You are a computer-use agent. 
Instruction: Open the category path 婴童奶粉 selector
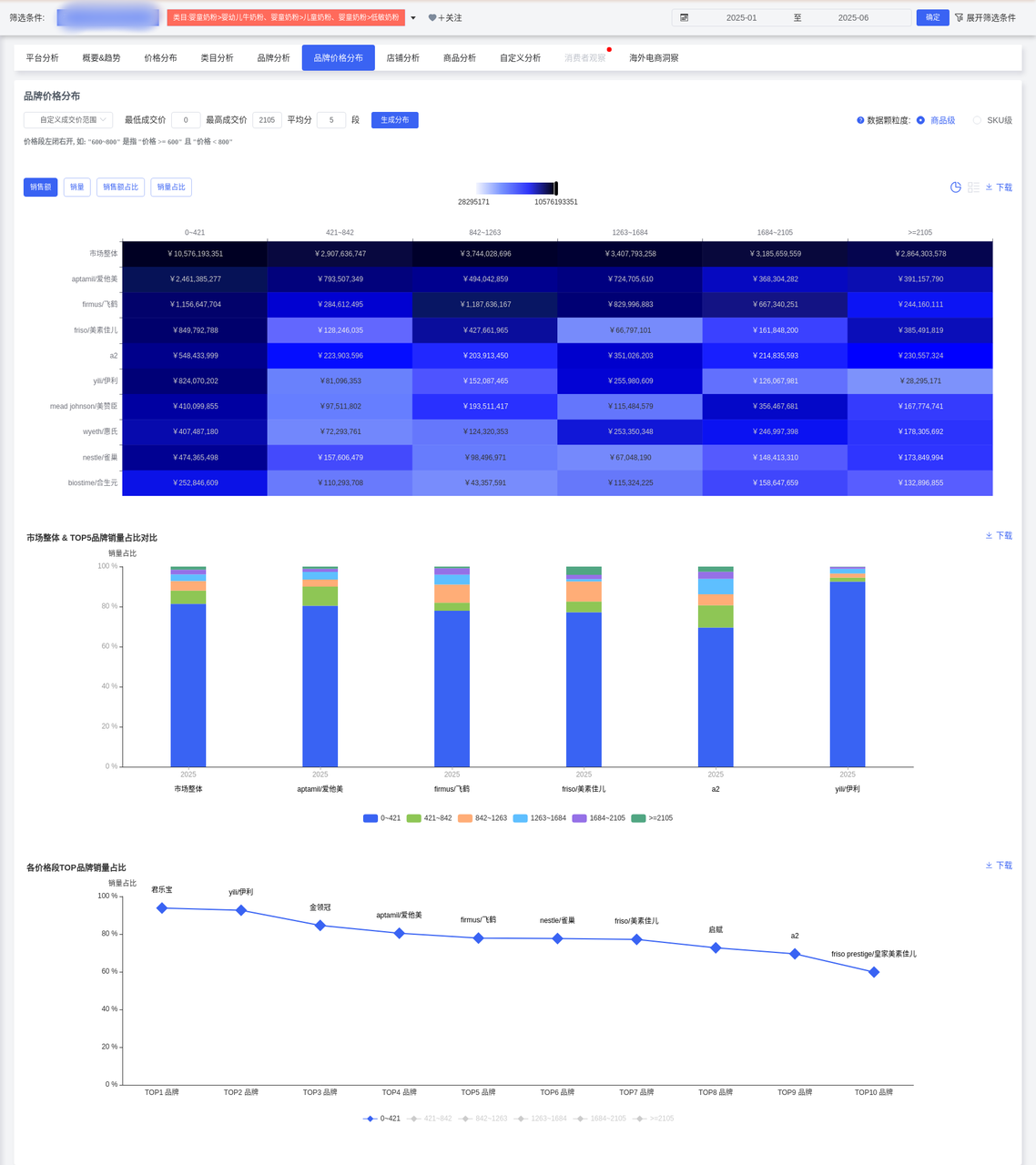286,17
